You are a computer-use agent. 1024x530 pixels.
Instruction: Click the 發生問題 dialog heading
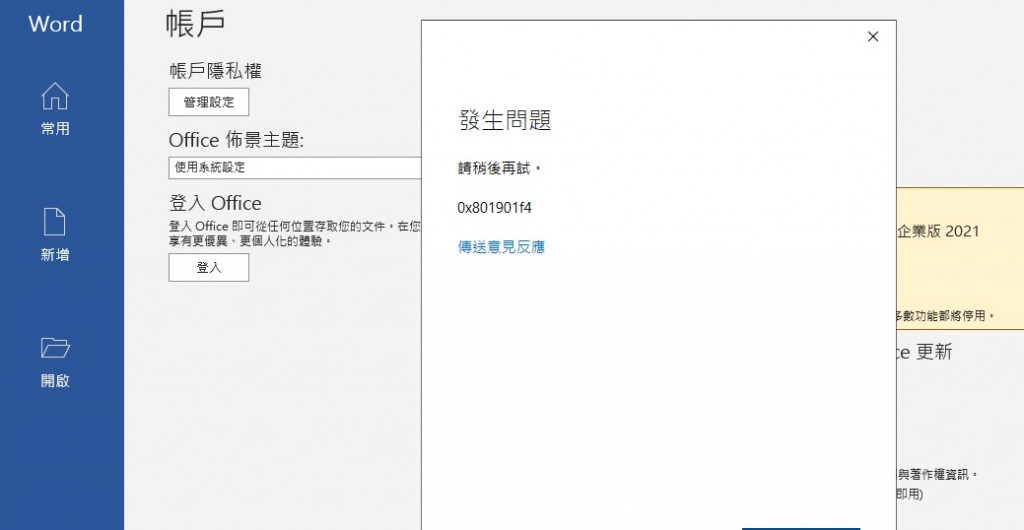505,120
